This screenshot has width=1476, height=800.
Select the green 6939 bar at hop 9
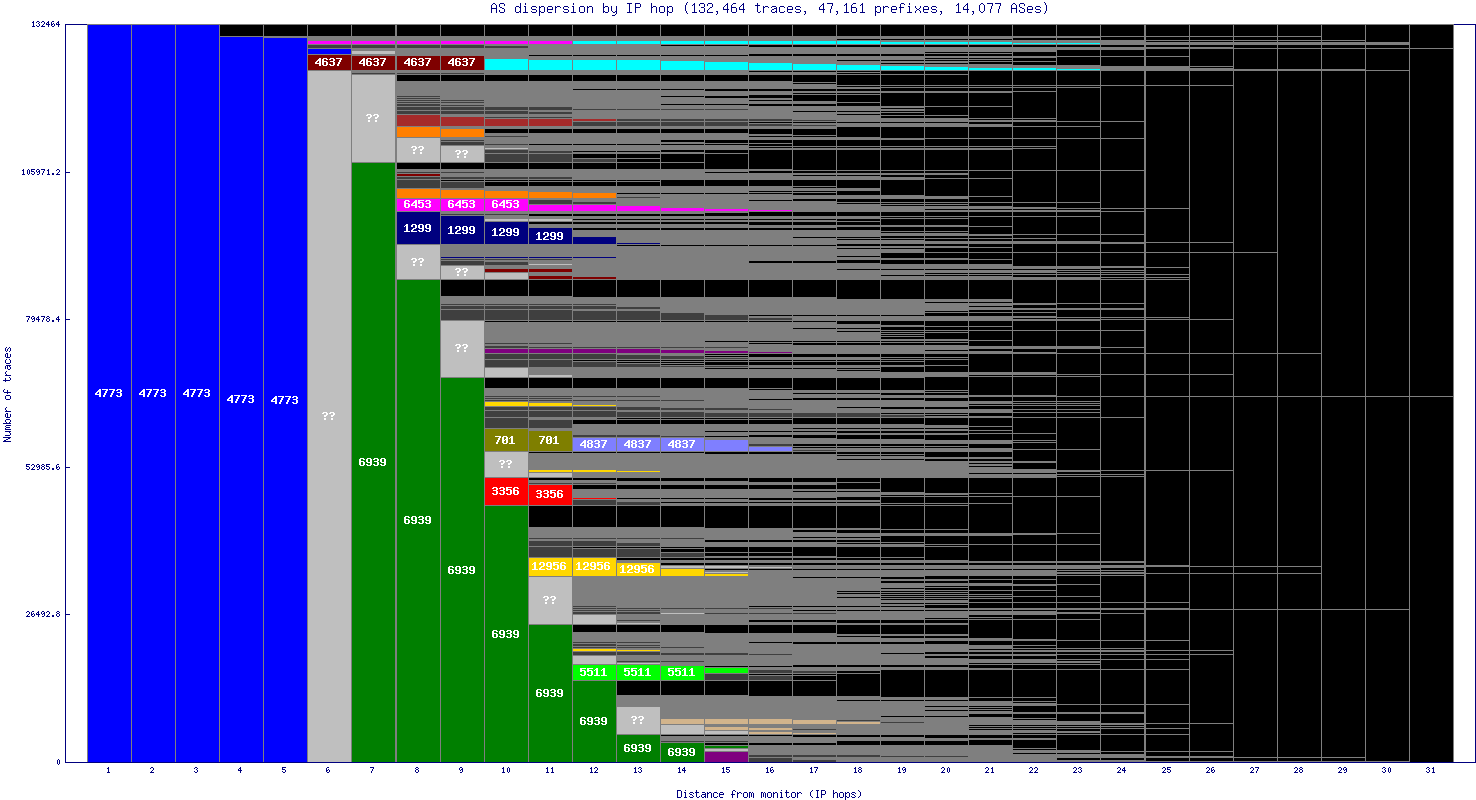[x=461, y=570]
